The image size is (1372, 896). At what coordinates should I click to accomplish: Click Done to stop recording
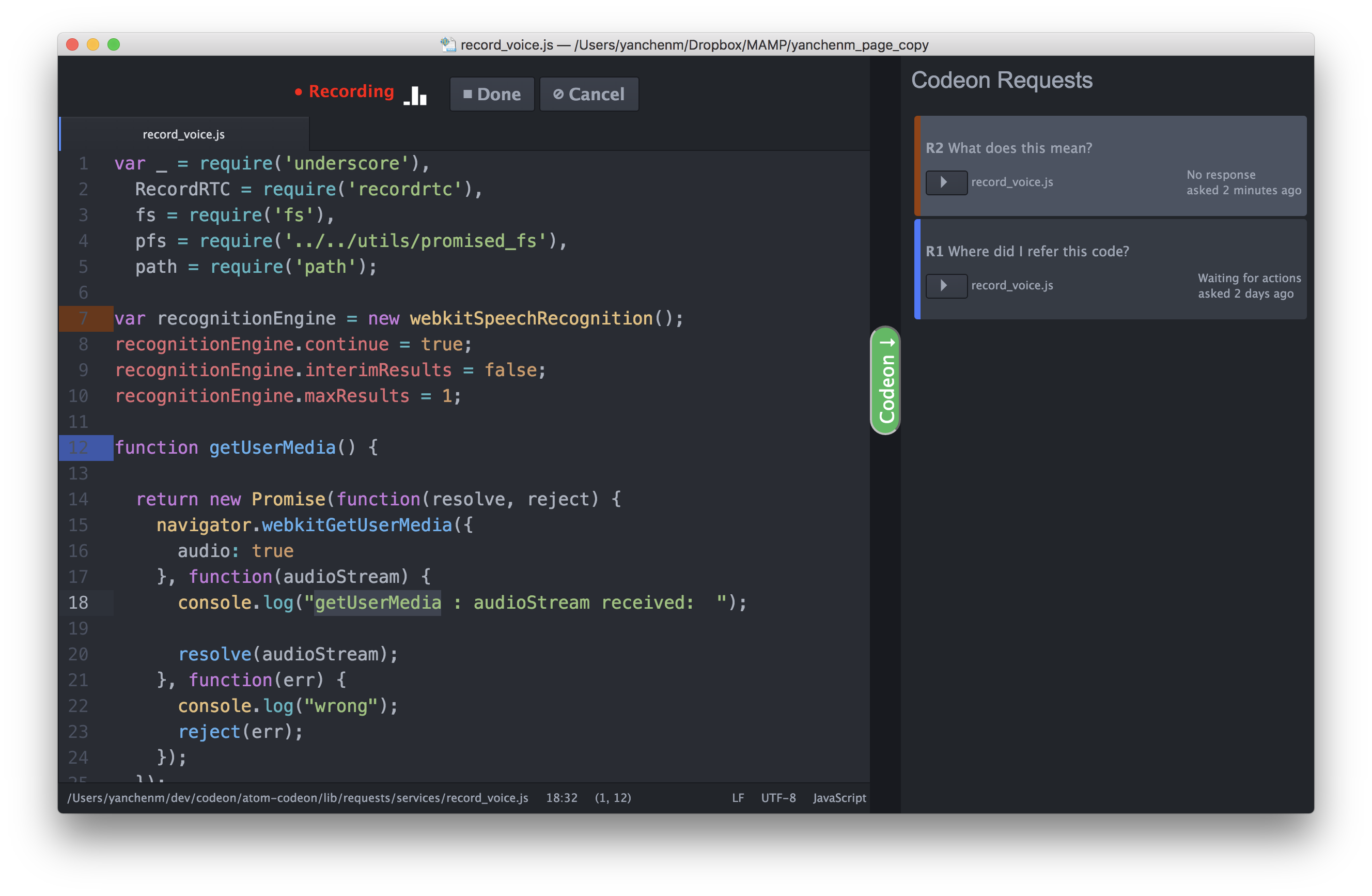491,94
